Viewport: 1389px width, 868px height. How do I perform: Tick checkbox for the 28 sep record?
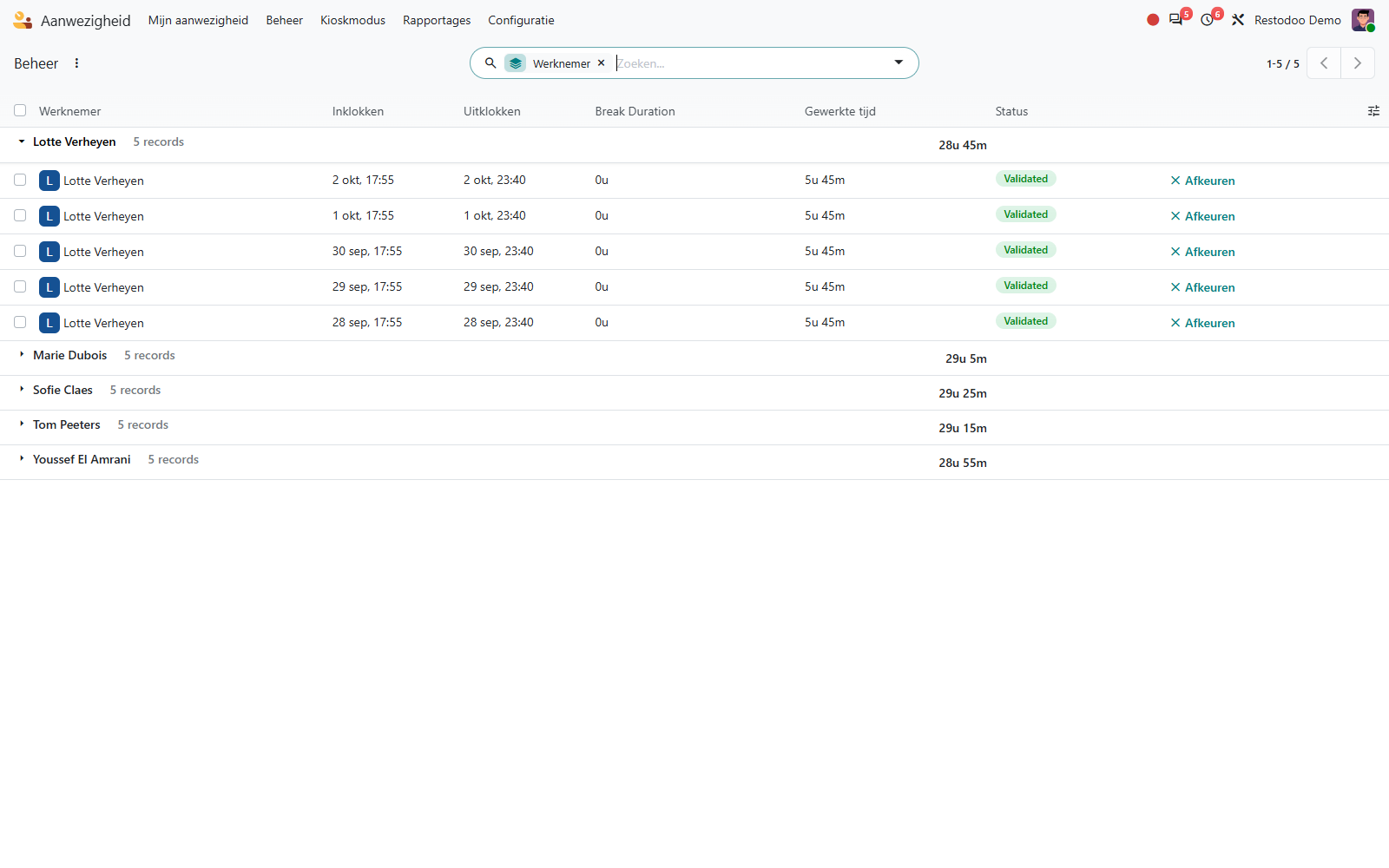pyautogui.click(x=20, y=322)
